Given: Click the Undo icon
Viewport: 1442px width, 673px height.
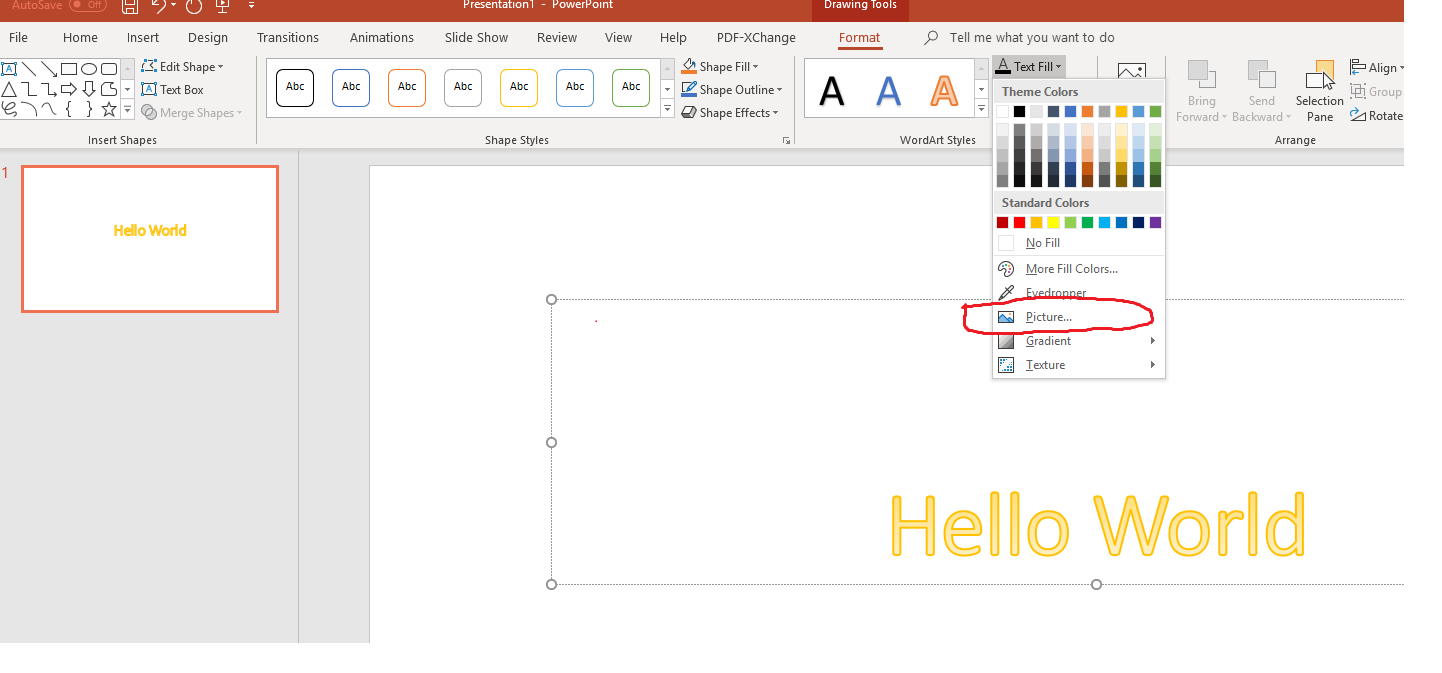Looking at the screenshot, I should click(158, 6).
